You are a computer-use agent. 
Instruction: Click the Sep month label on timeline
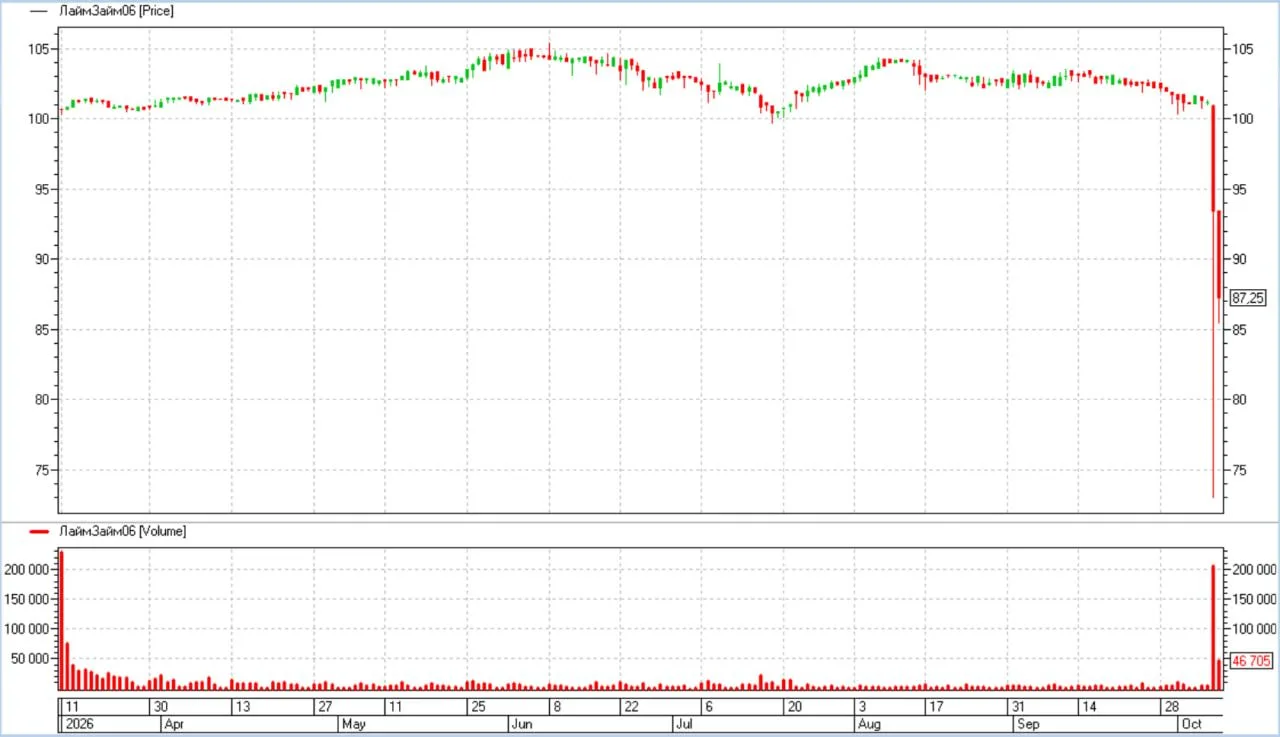(1028, 724)
